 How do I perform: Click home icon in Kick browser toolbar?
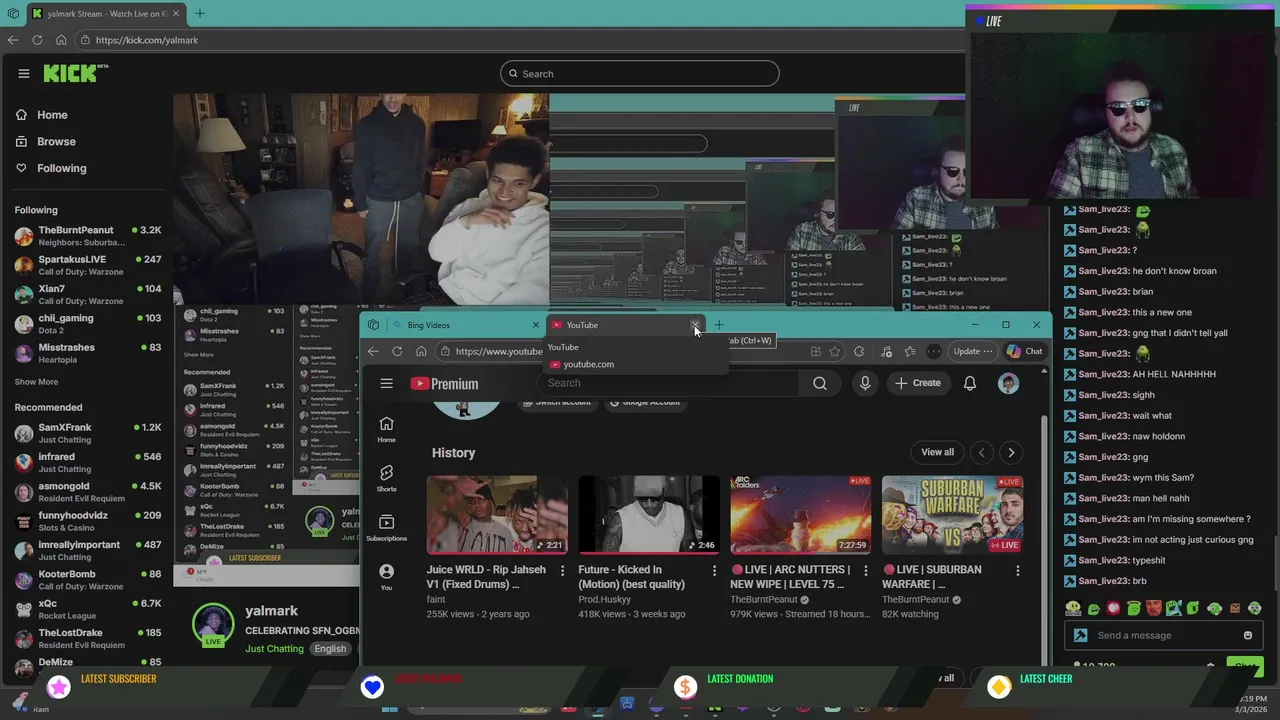coord(61,40)
